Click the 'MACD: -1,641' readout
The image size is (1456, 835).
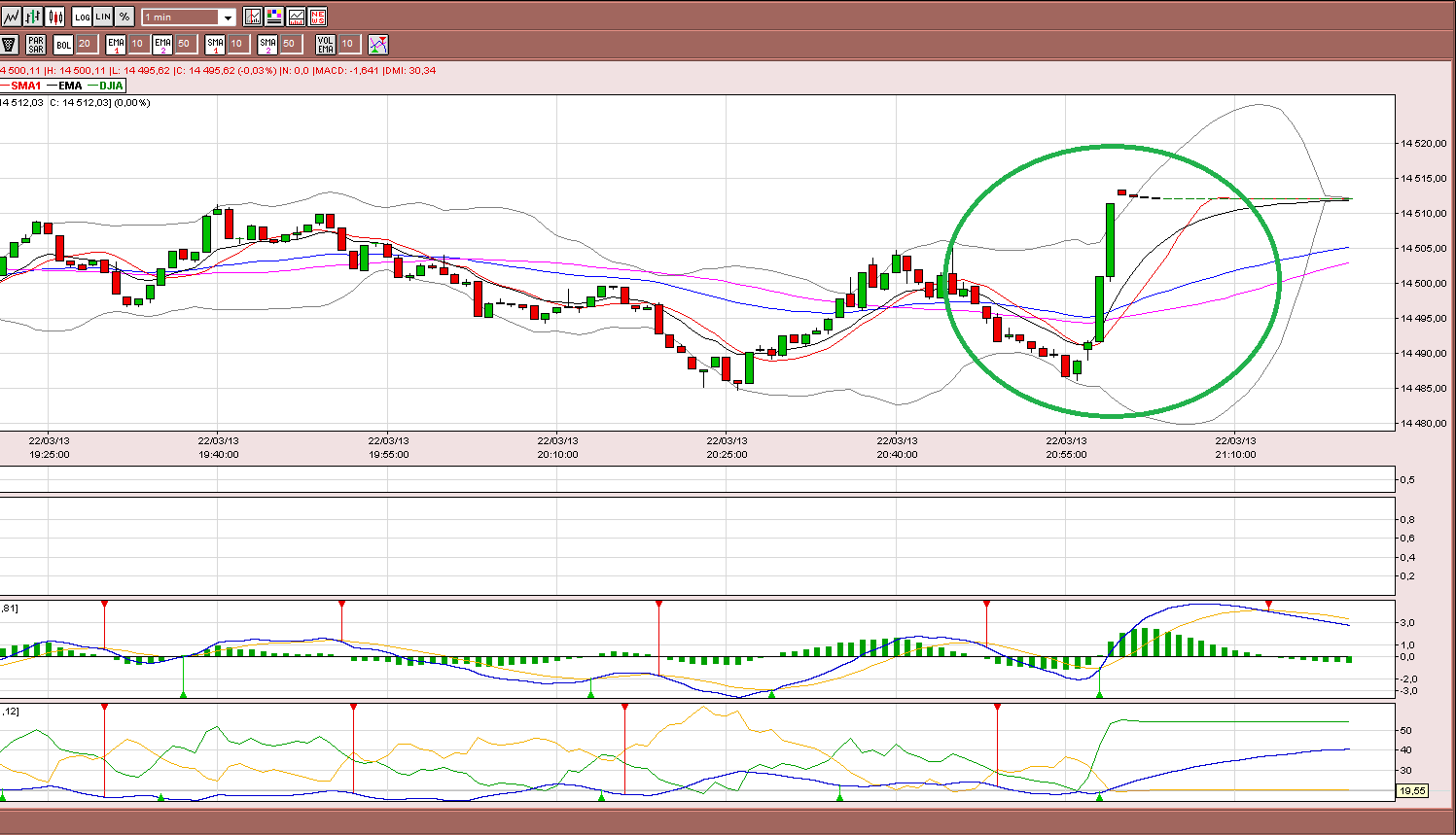pyautogui.click(x=346, y=70)
